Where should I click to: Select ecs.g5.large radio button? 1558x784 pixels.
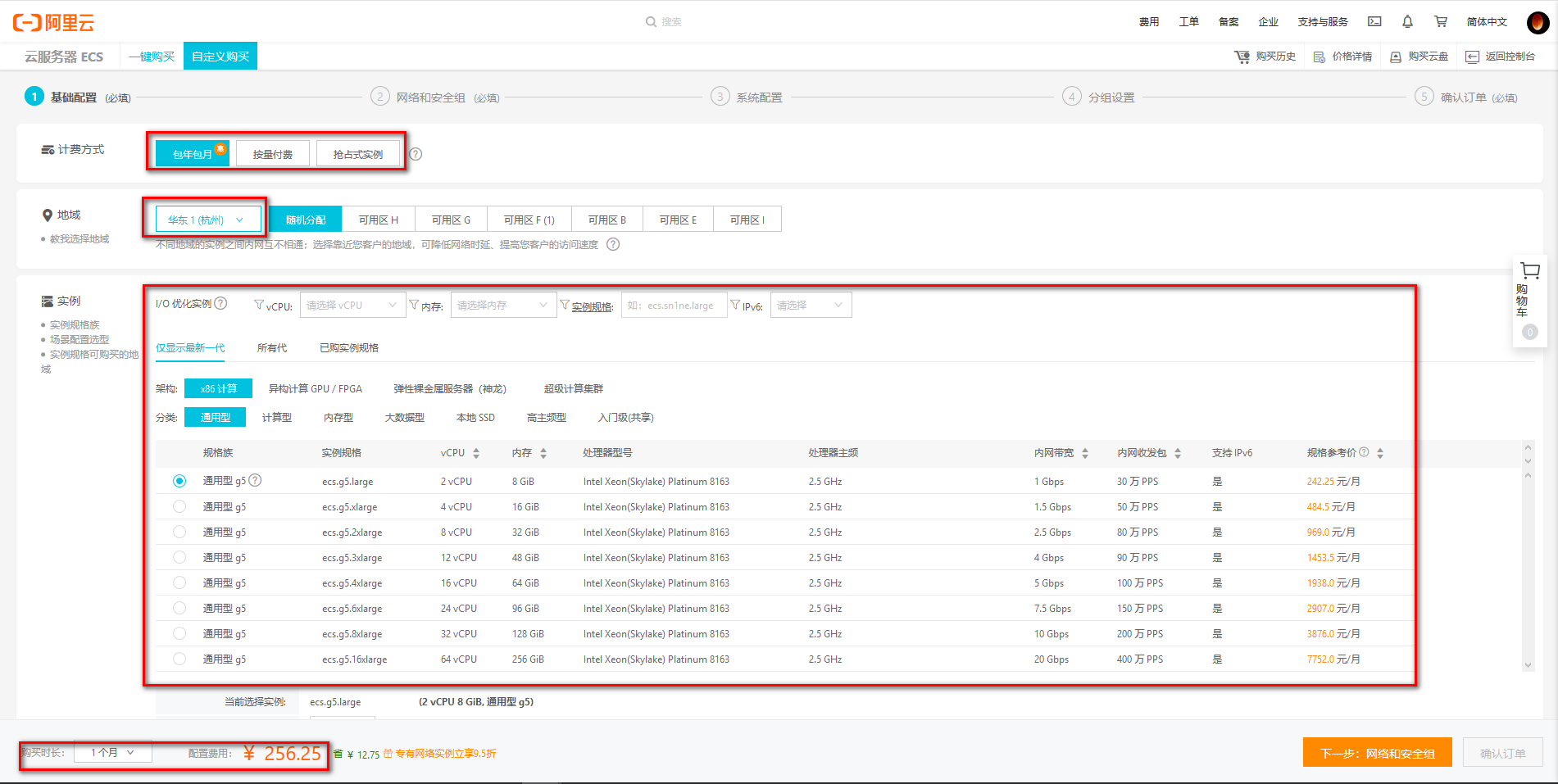(179, 481)
